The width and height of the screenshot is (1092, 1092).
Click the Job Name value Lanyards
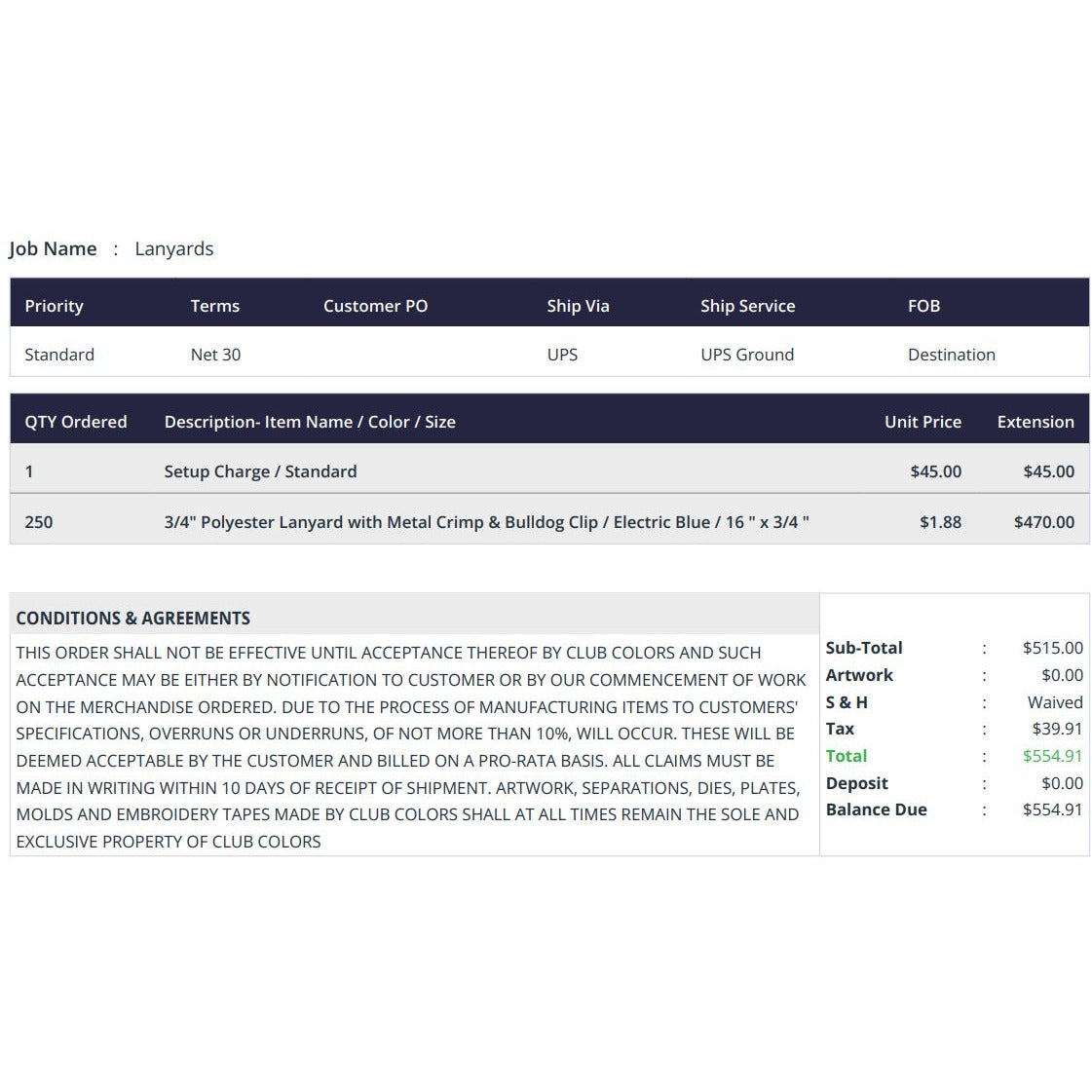point(174,248)
